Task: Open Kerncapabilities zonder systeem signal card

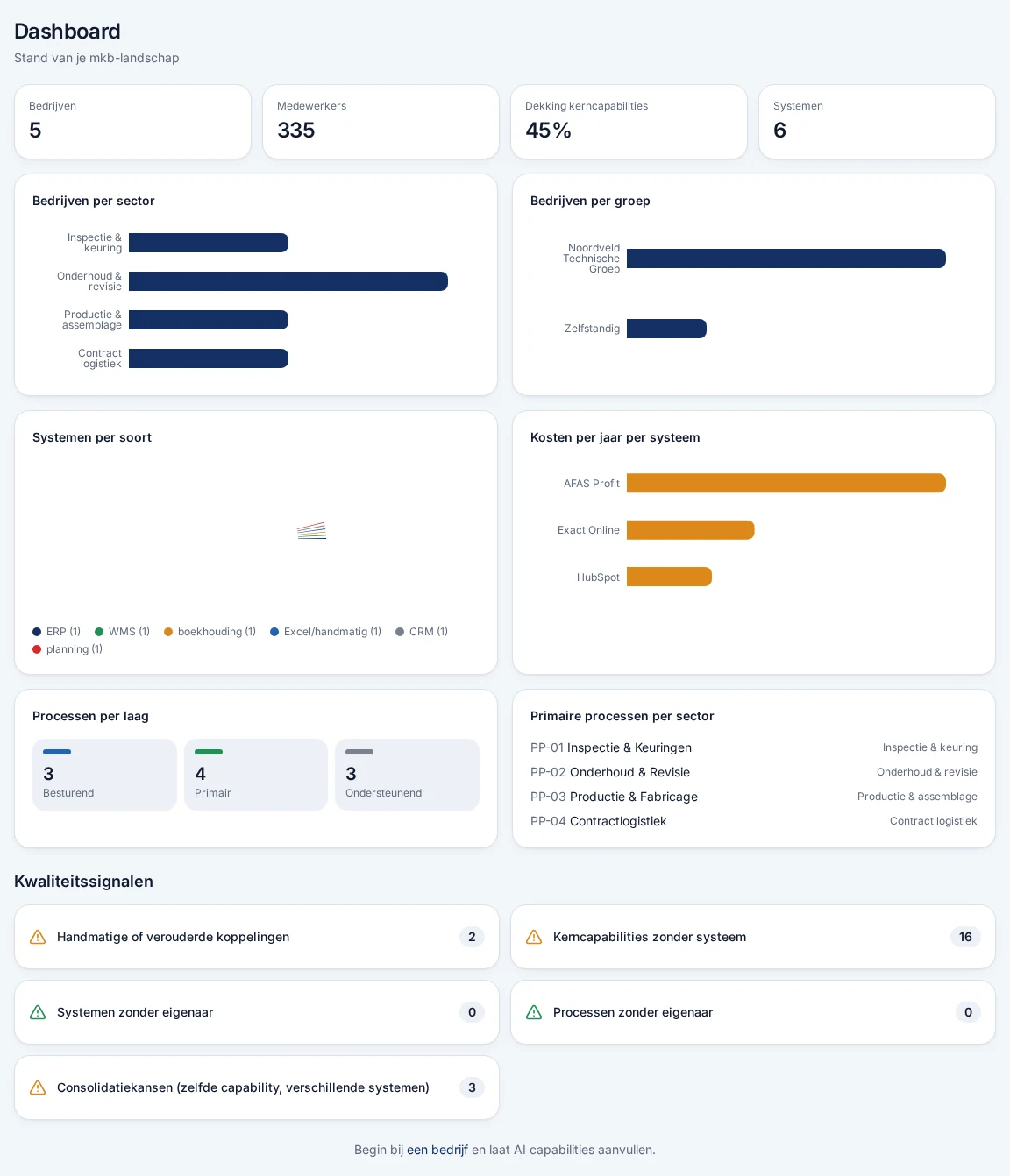Action: click(x=753, y=937)
